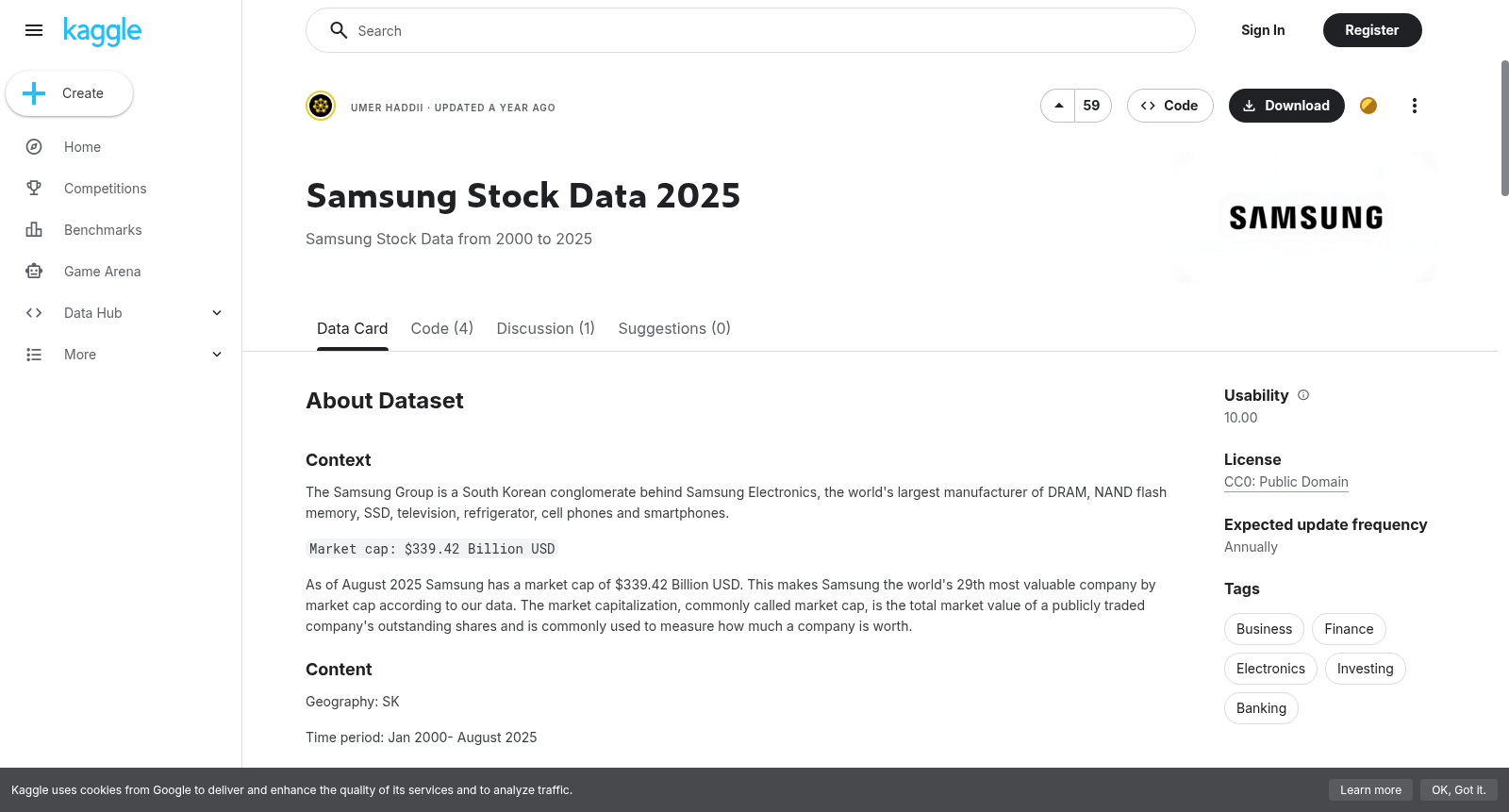Accept cookies with OK, Got it
The image size is (1509, 812).
[1458, 790]
